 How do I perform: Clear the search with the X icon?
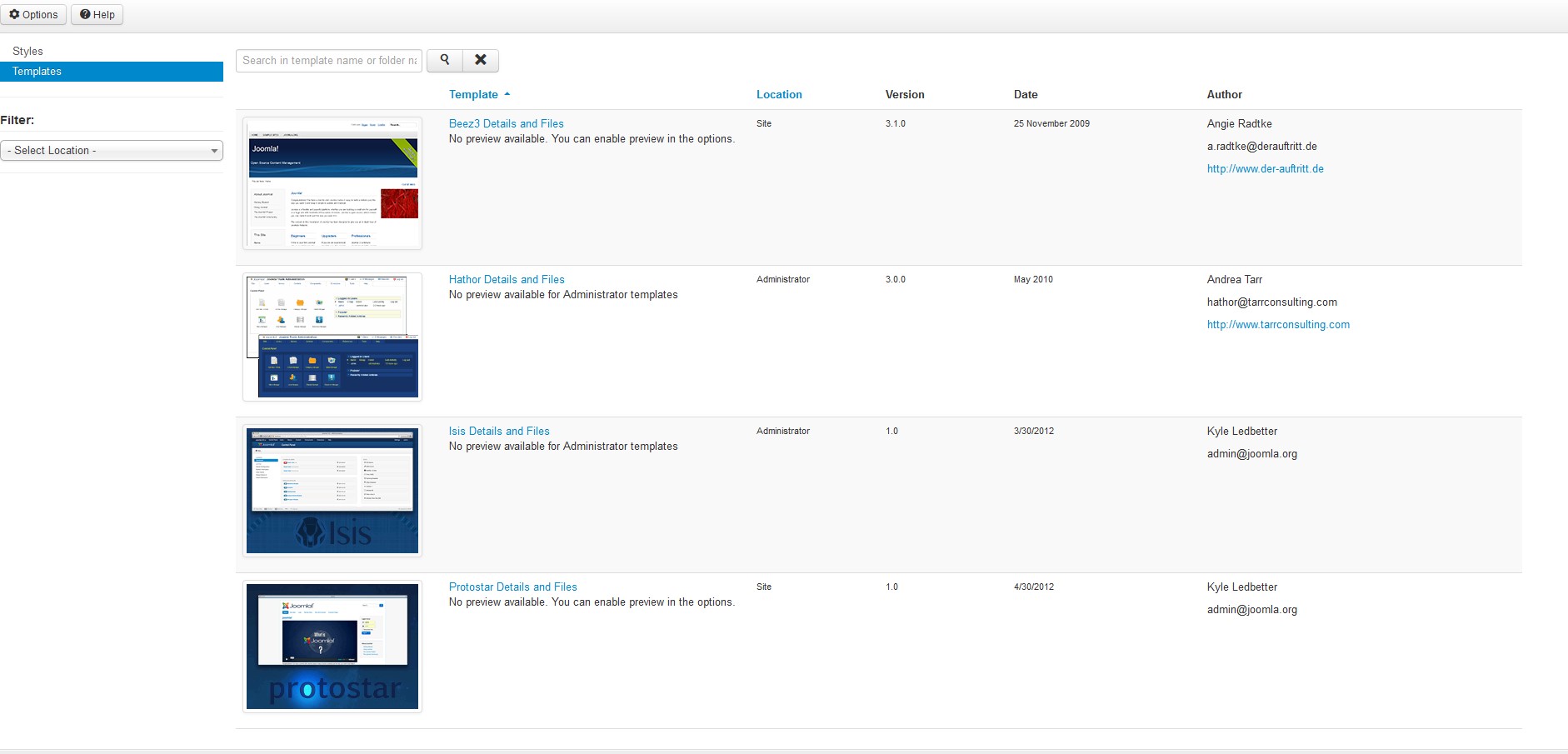(x=481, y=60)
